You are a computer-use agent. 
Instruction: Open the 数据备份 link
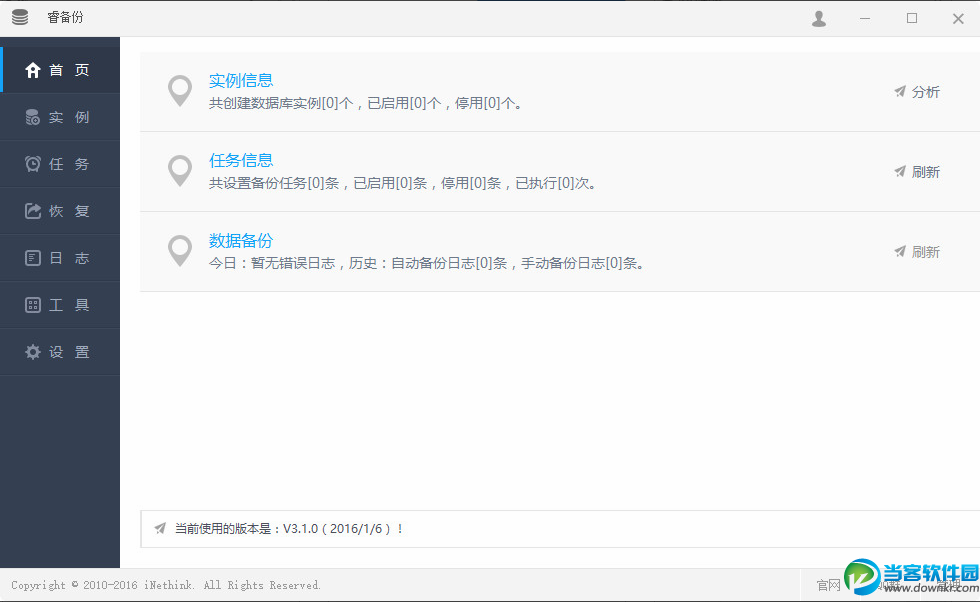(241, 240)
